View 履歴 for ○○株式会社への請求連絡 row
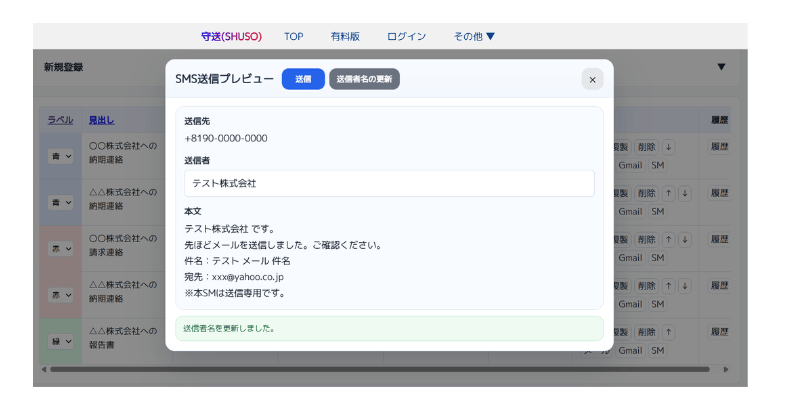This screenshot has width=800, height=400. point(719,239)
